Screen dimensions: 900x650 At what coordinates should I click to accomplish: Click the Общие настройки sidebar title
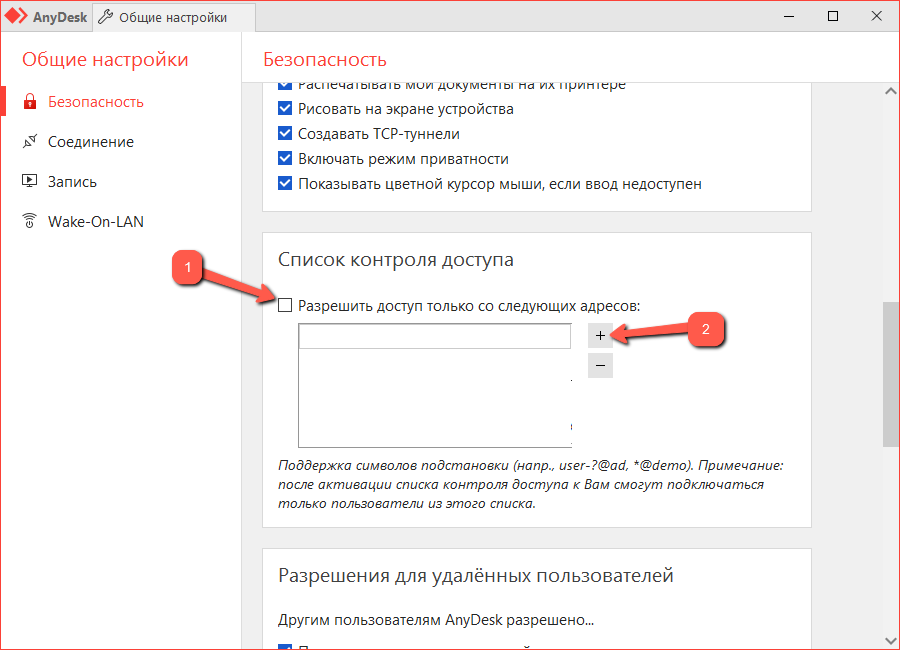pos(105,60)
